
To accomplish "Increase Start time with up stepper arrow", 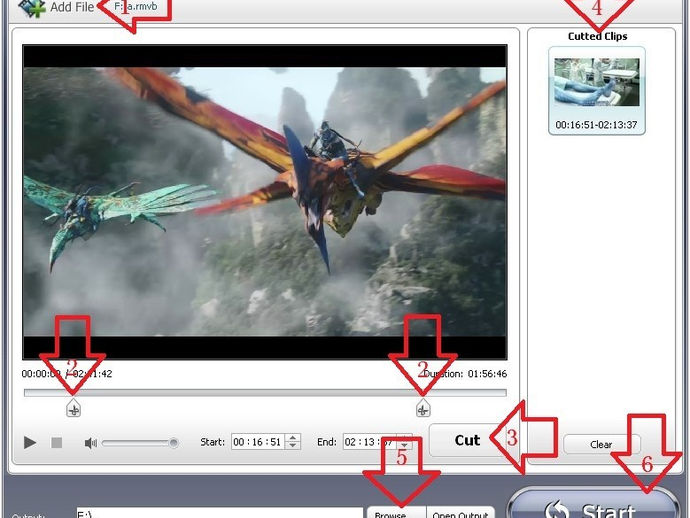I will pyautogui.click(x=293, y=438).
